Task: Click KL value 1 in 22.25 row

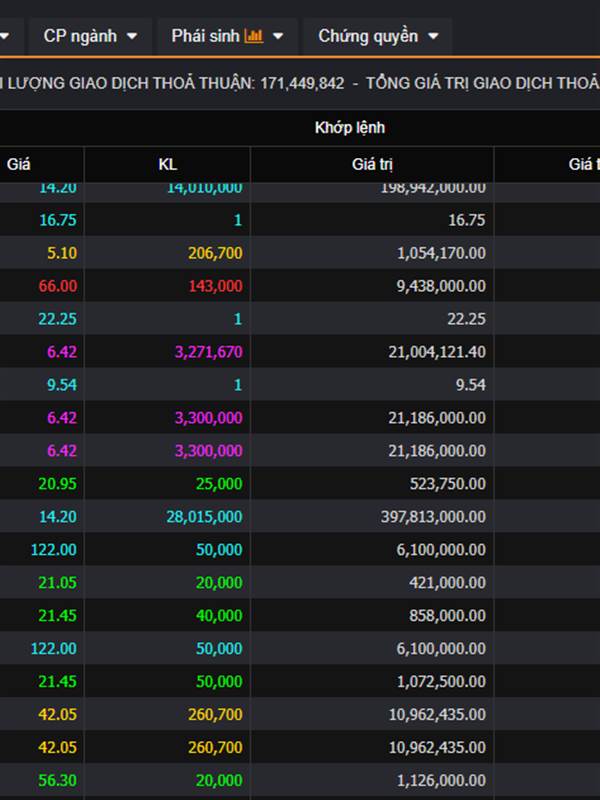Action: [x=238, y=319]
